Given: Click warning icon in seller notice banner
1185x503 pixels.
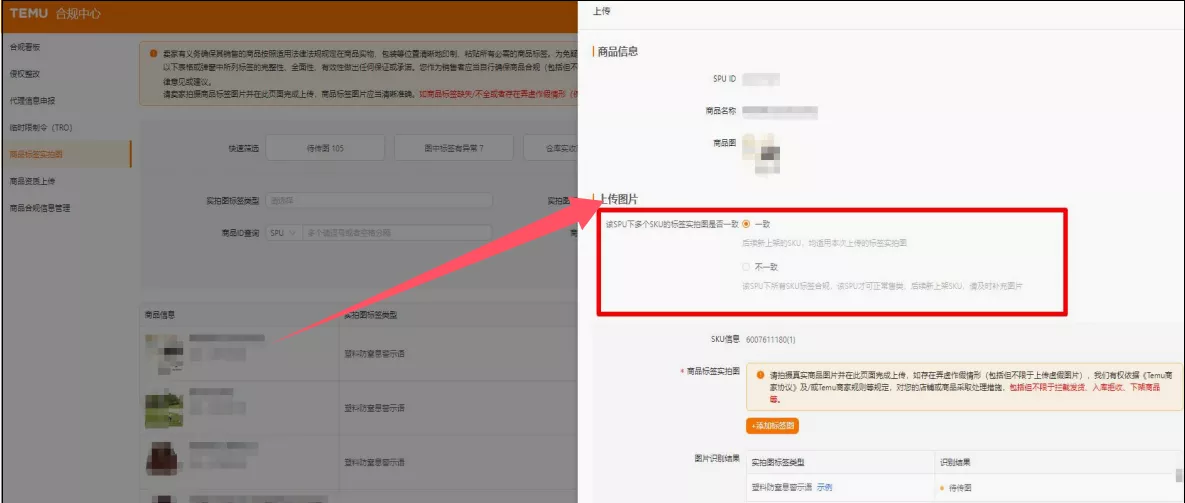Looking at the screenshot, I should tap(153, 54).
